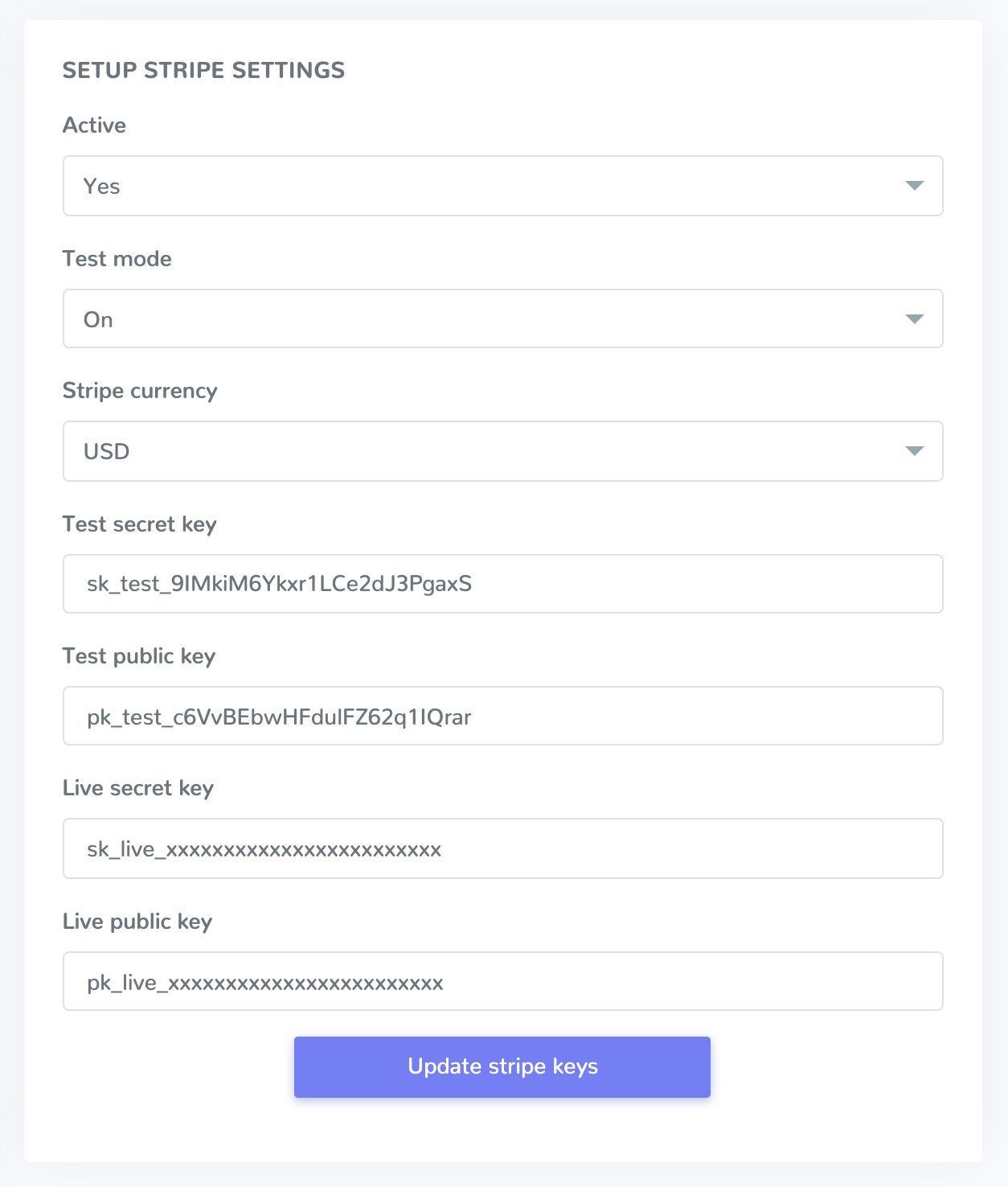Click the Active dropdown arrow icon
Image resolution: width=1008 pixels, height=1187 pixels.
point(914,186)
